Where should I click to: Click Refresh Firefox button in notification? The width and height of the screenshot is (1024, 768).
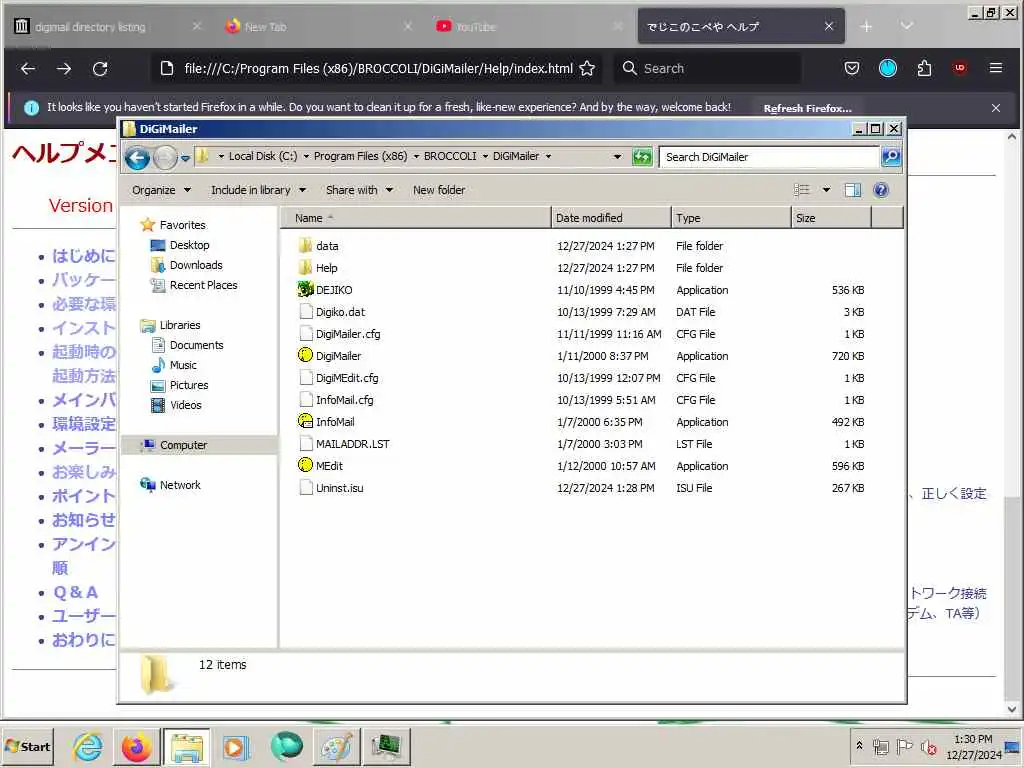pyautogui.click(x=807, y=108)
